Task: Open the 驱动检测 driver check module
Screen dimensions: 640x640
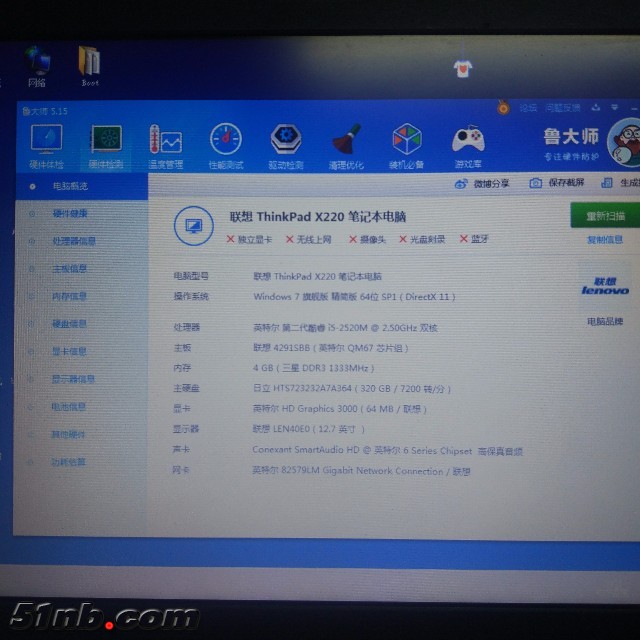Action: (x=286, y=147)
